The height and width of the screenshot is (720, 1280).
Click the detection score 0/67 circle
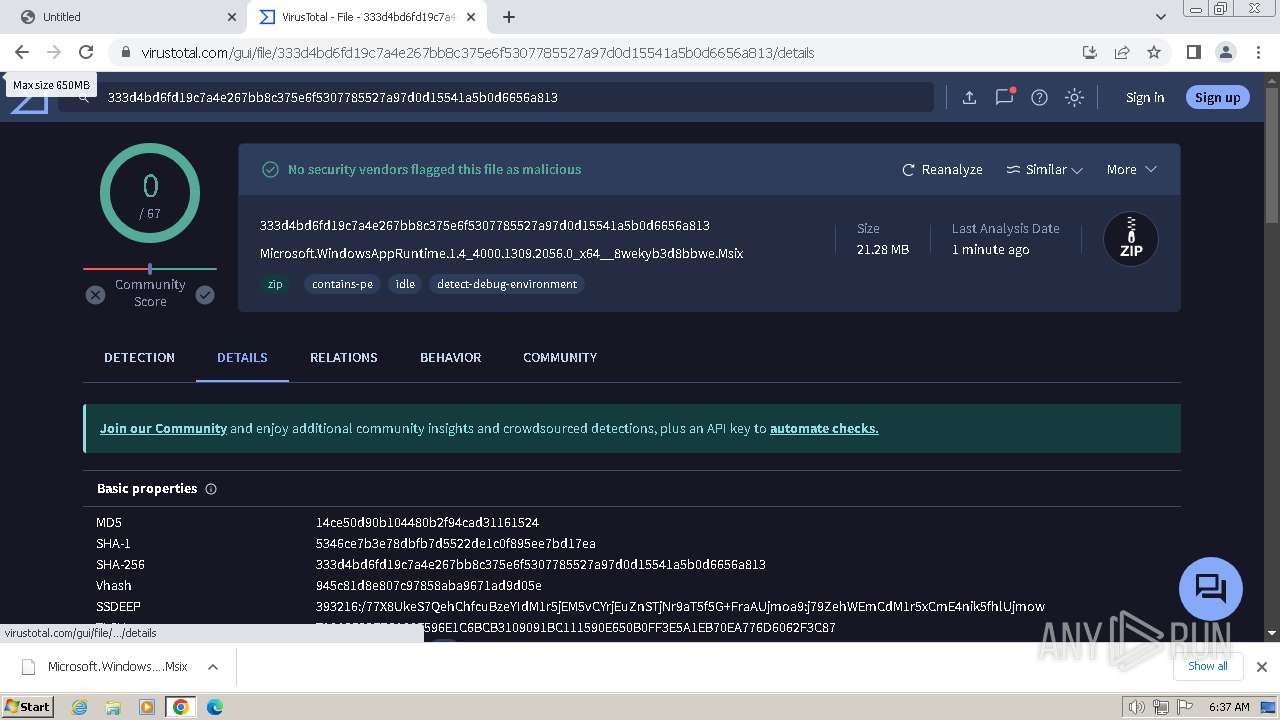150,193
